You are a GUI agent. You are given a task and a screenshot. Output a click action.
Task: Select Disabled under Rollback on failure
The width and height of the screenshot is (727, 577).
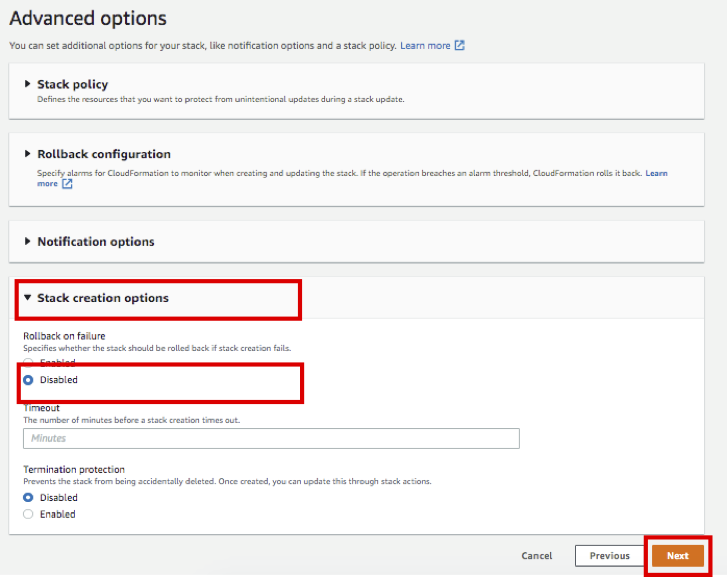(x=28, y=380)
